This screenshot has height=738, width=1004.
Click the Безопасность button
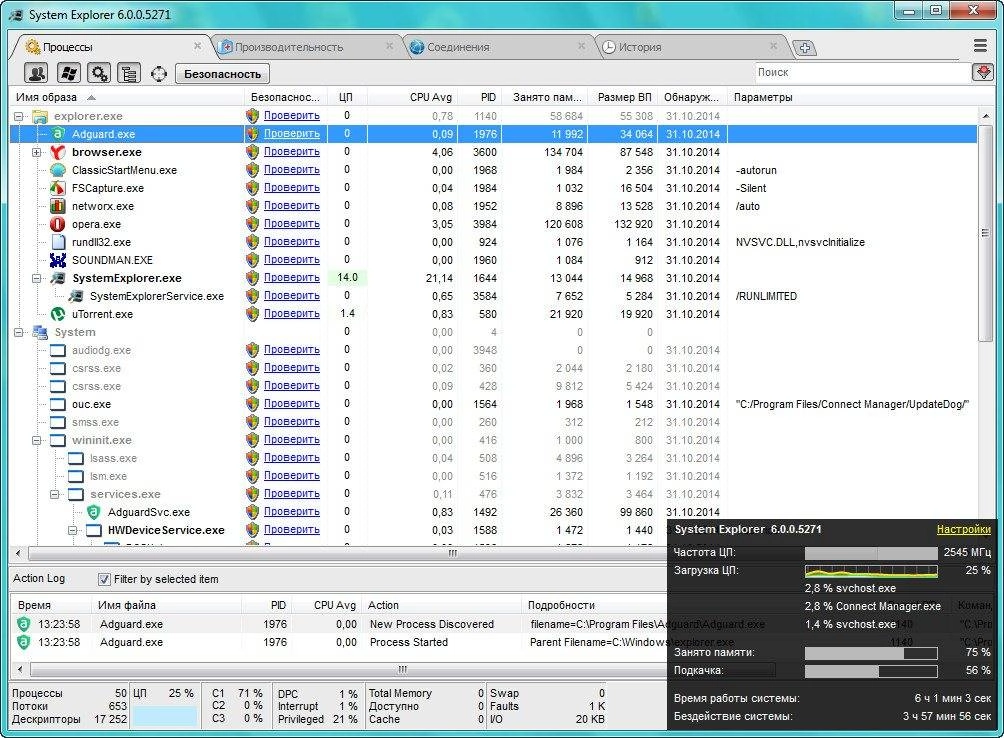[x=222, y=74]
